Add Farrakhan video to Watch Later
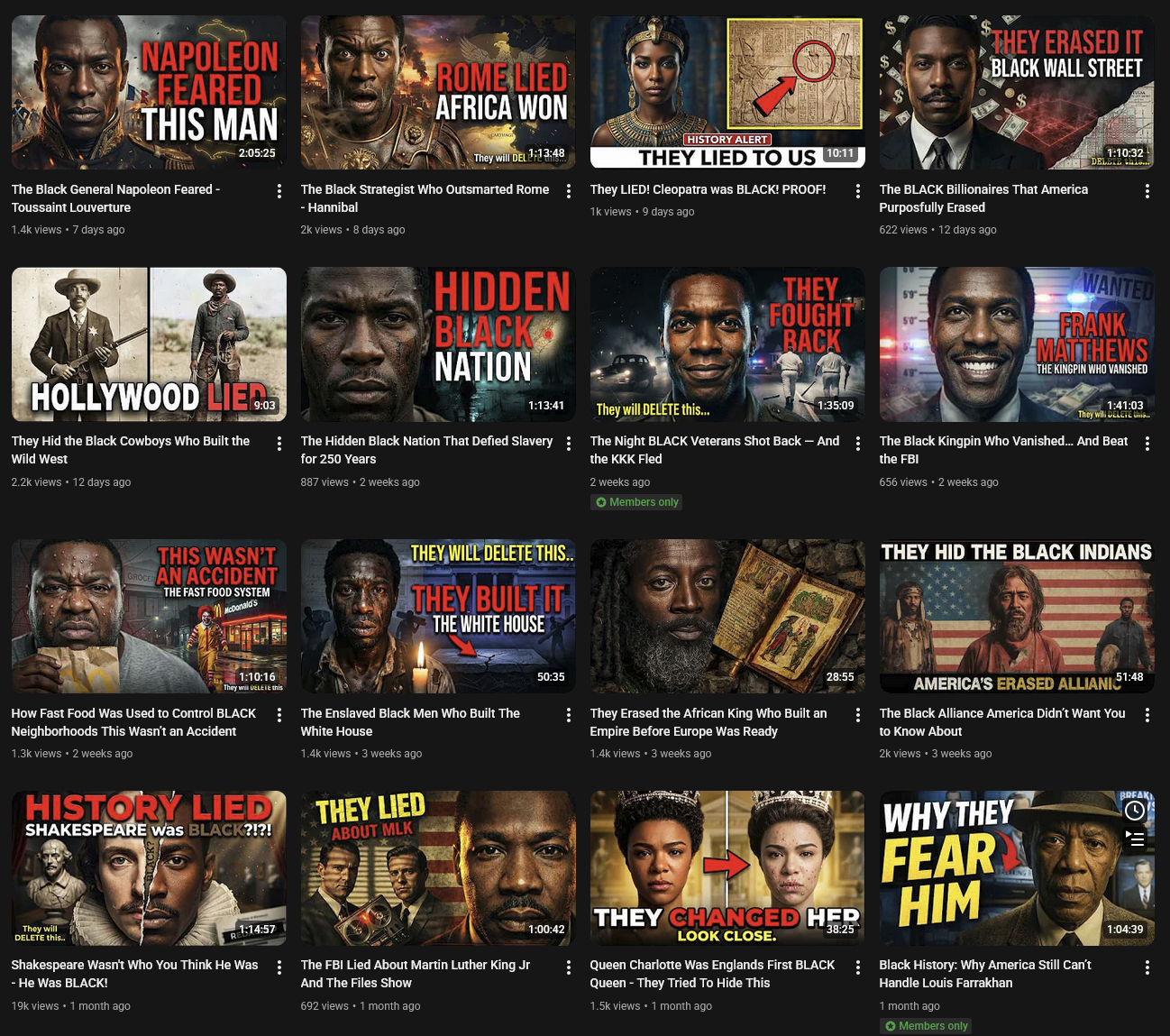1170x1036 pixels. click(1135, 811)
